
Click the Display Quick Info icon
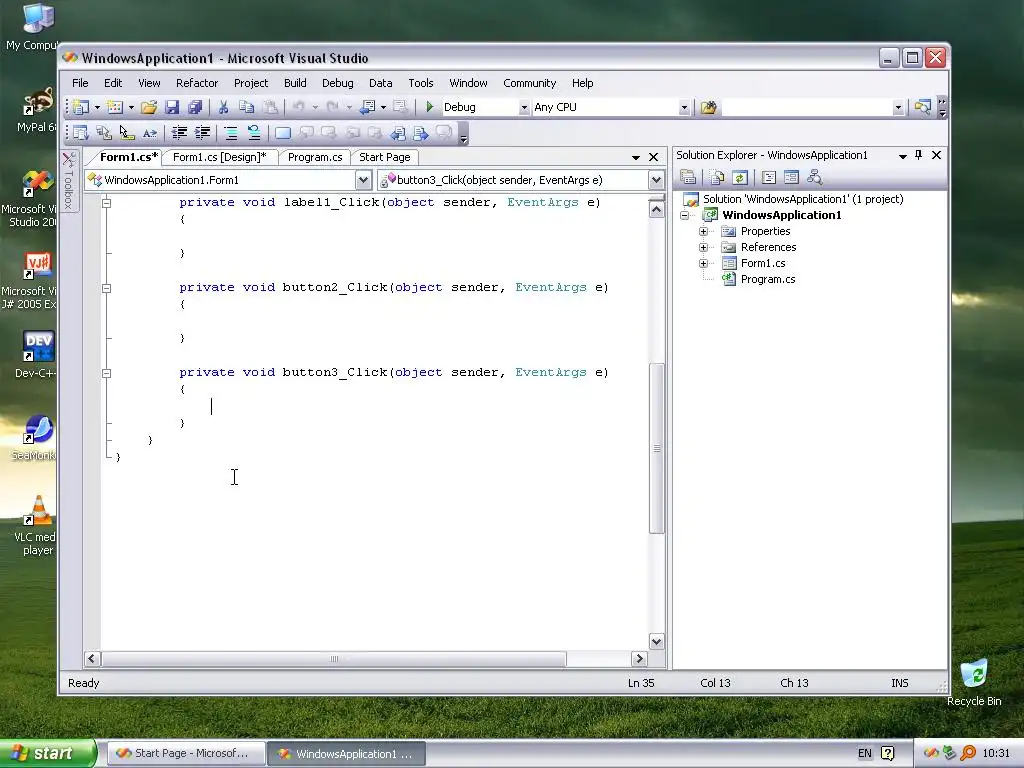[127, 133]
